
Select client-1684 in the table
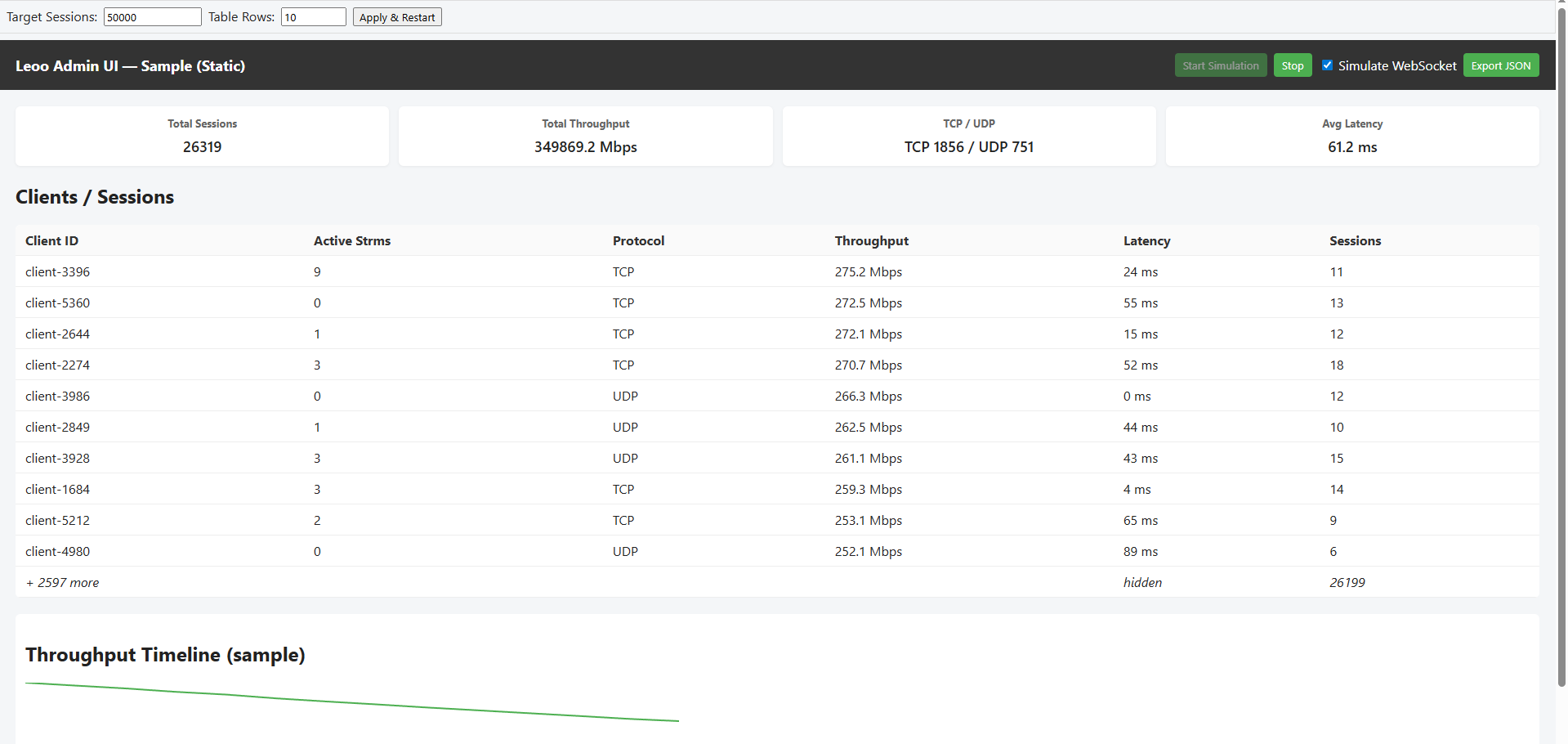point(57,489)
